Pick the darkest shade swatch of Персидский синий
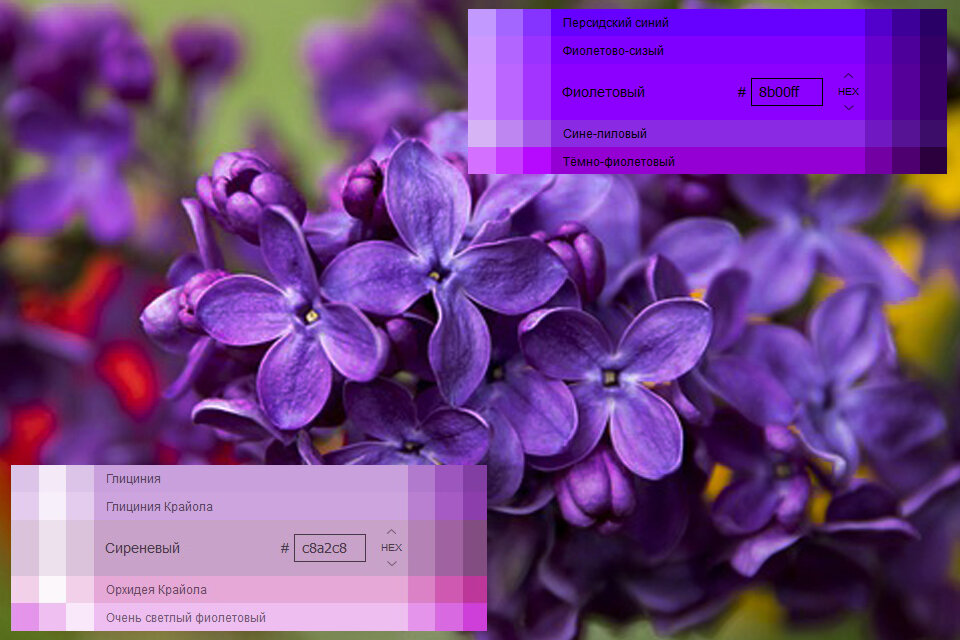The image size is (960, 640). [933, 23]
